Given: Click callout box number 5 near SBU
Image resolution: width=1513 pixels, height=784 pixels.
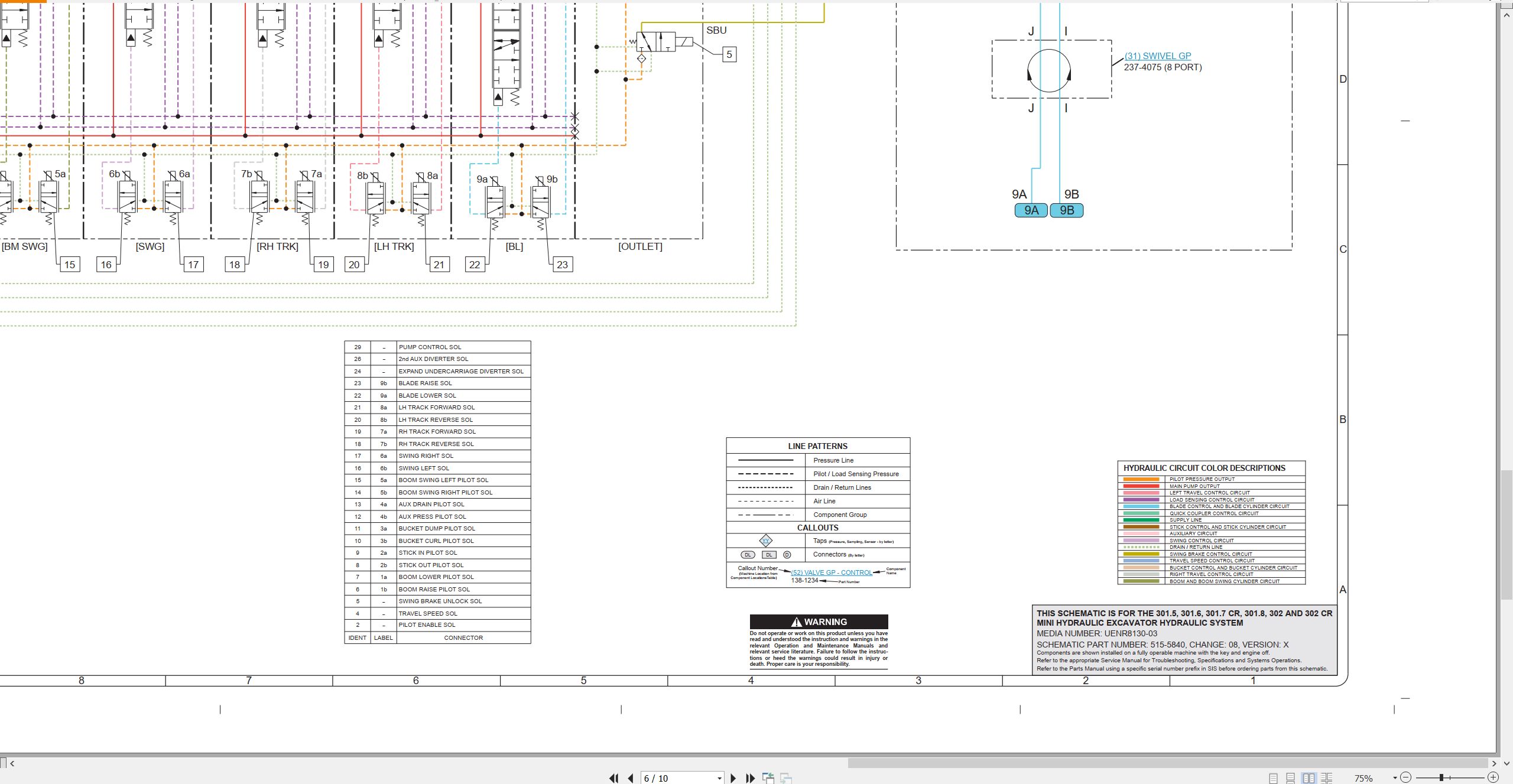Looking at the screenshot, I should (x=729, y=54).
